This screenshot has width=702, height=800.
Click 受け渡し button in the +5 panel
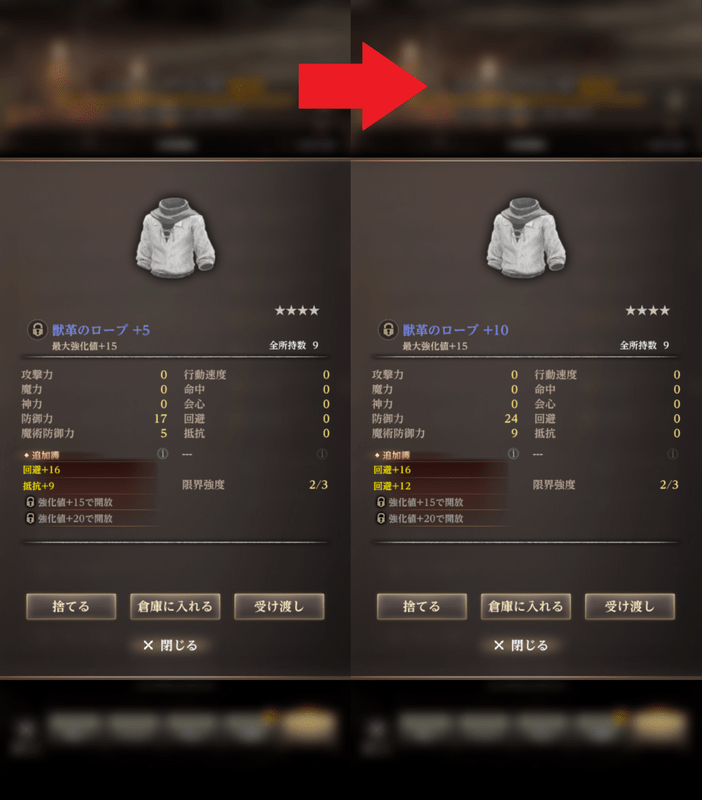tap(279, 607)
